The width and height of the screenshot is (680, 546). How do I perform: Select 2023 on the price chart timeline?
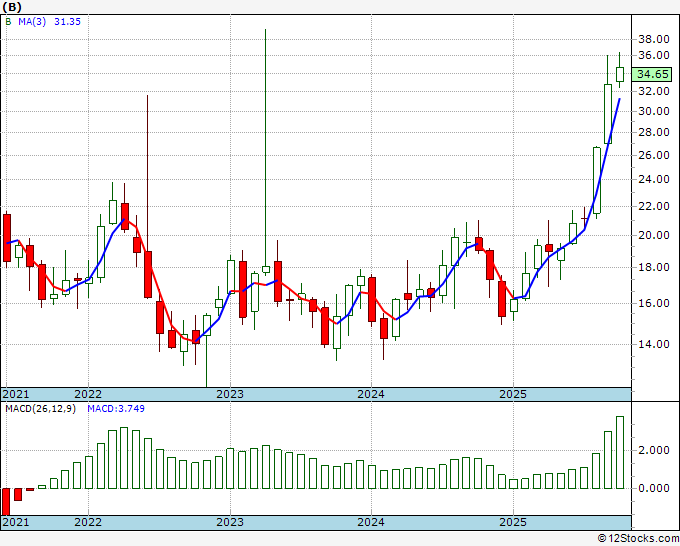[230, 394]
